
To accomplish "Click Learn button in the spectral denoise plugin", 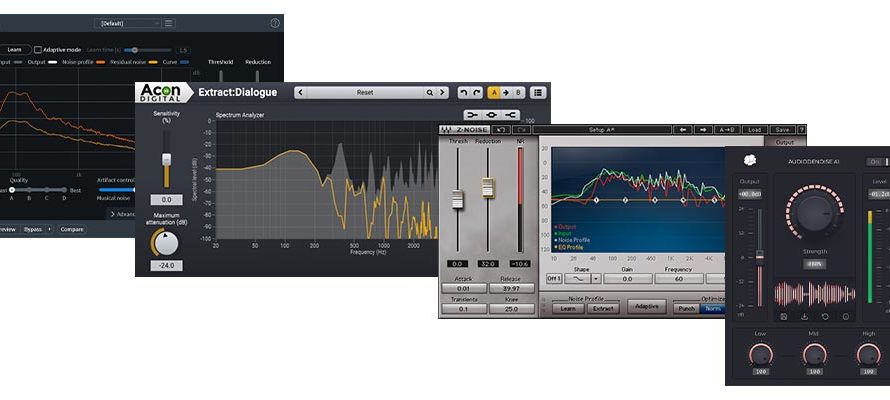I will coord(15,50).
